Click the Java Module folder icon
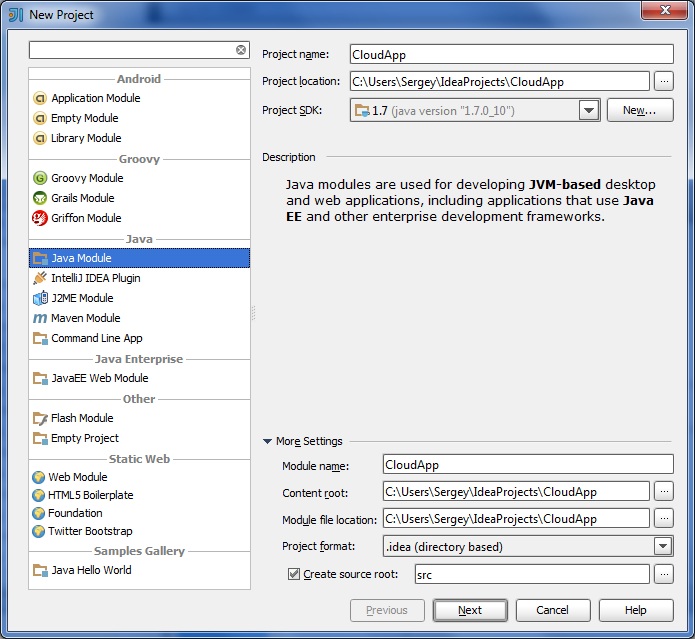 pyautogui.click(x=40, y=258)
